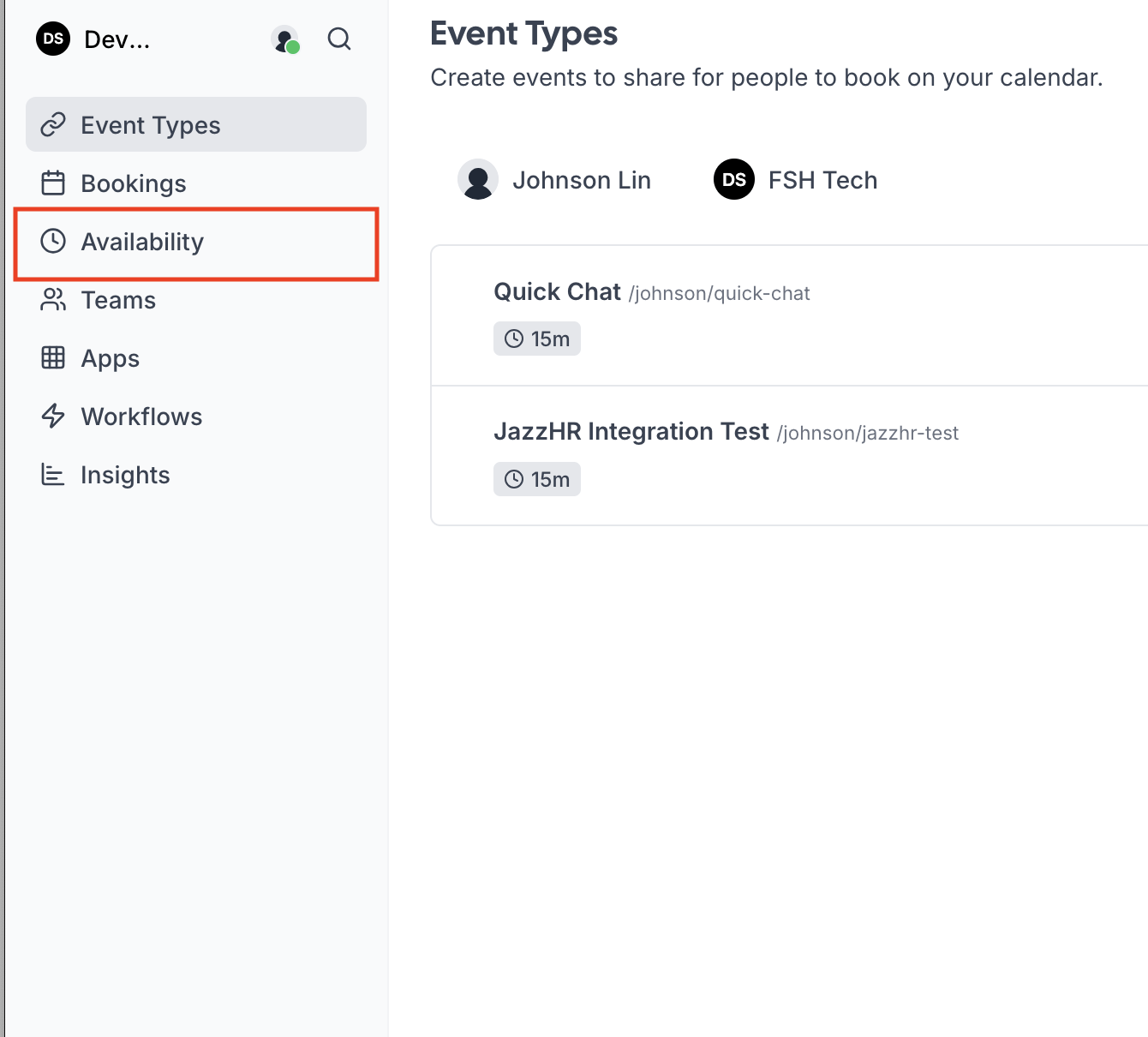
Task: Click the Bookings calendar icon
Action: tap(53, 183)
